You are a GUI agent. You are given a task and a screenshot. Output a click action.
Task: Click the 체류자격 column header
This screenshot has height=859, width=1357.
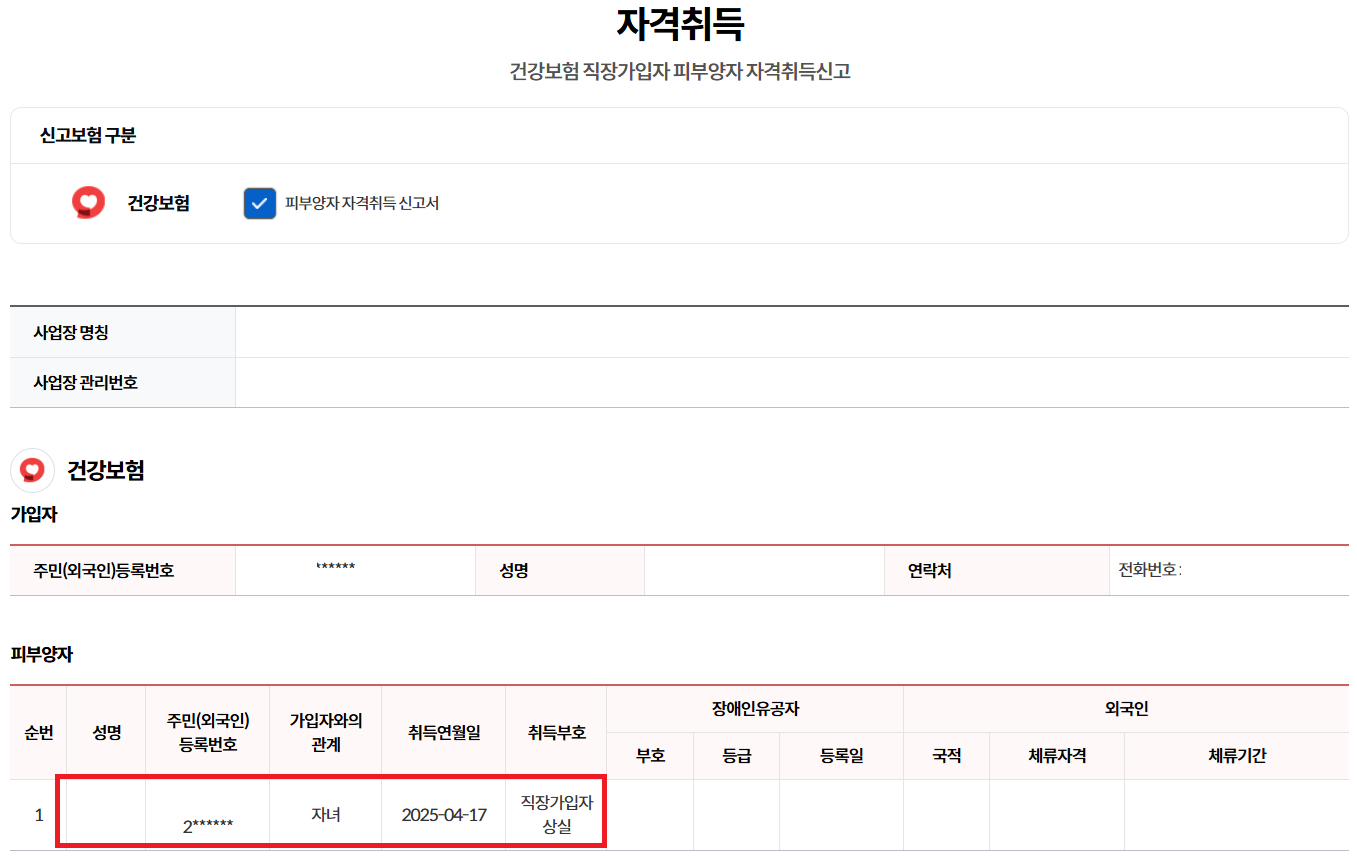point(1056,756)
